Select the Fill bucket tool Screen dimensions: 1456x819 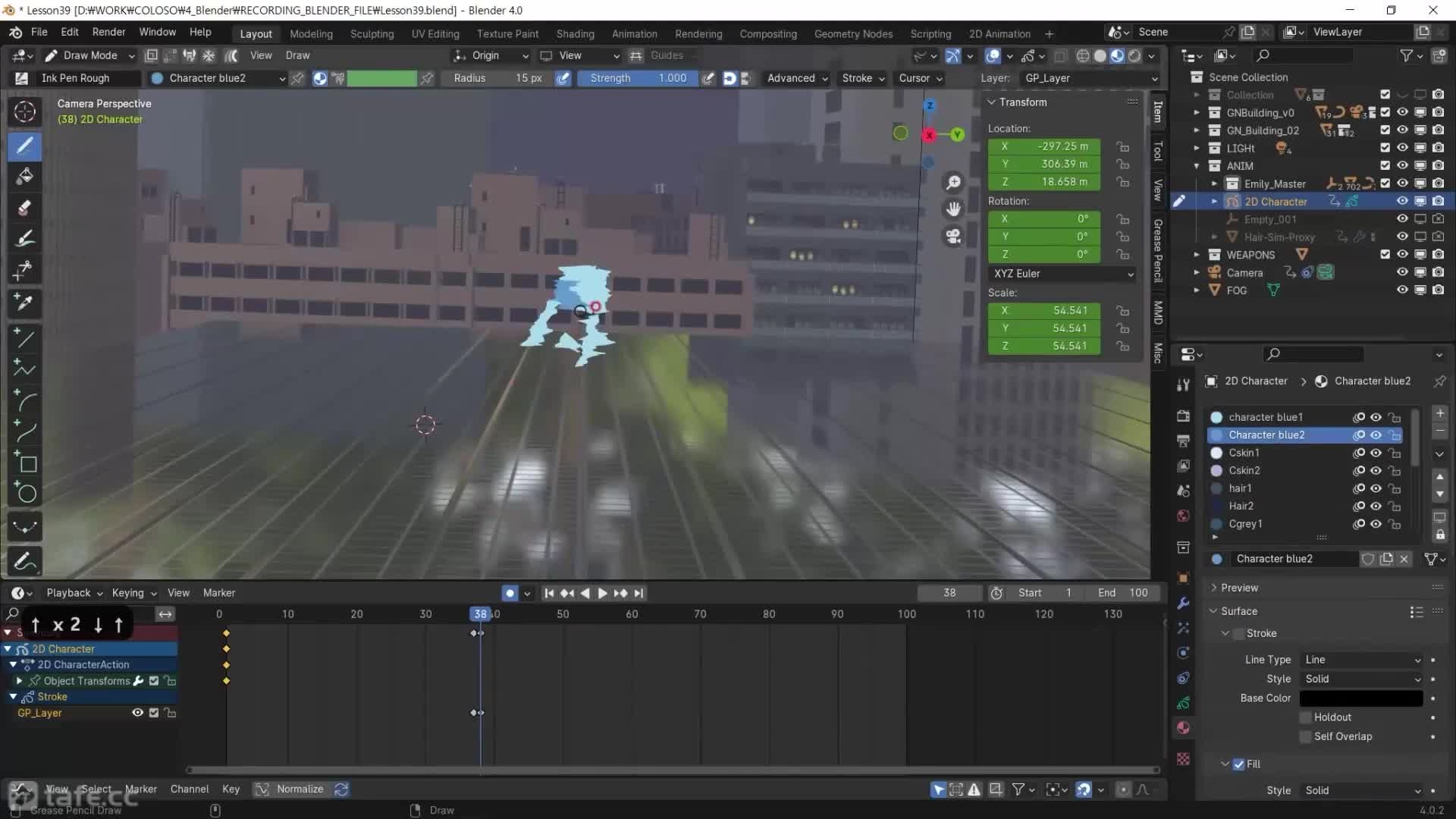pos(24,176)
